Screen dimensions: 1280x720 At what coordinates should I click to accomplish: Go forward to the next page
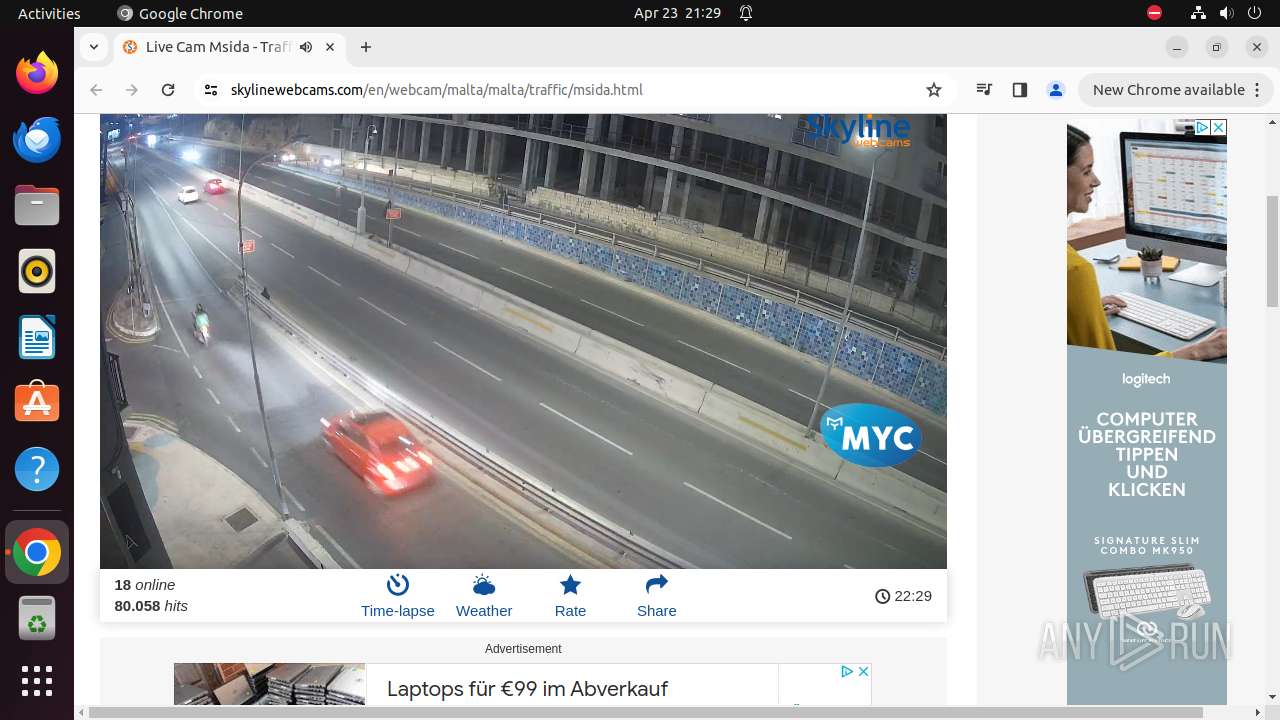132,90
